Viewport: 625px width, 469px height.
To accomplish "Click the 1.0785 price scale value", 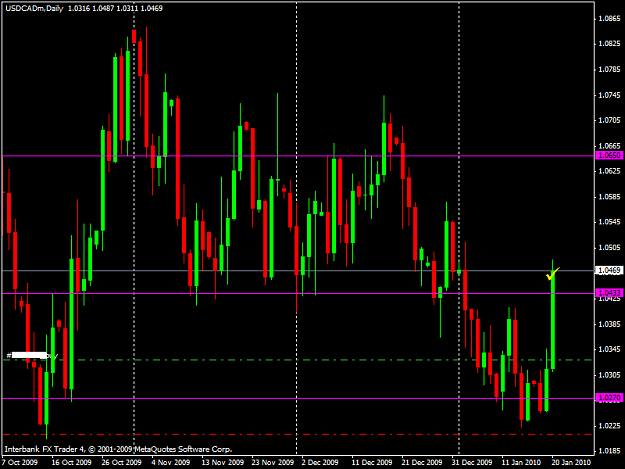I will pos(610,69).
